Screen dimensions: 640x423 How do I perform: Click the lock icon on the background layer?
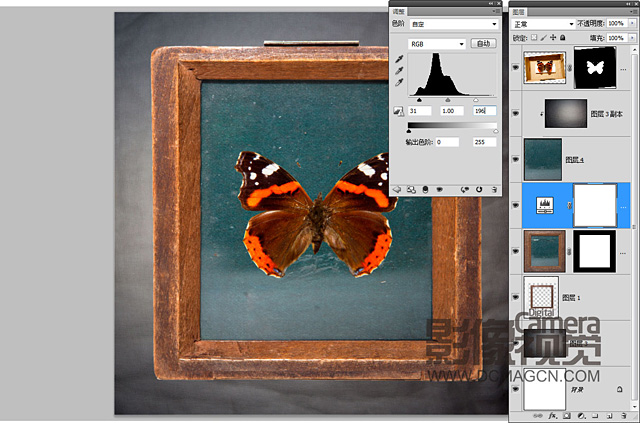(x=620, y=389)
